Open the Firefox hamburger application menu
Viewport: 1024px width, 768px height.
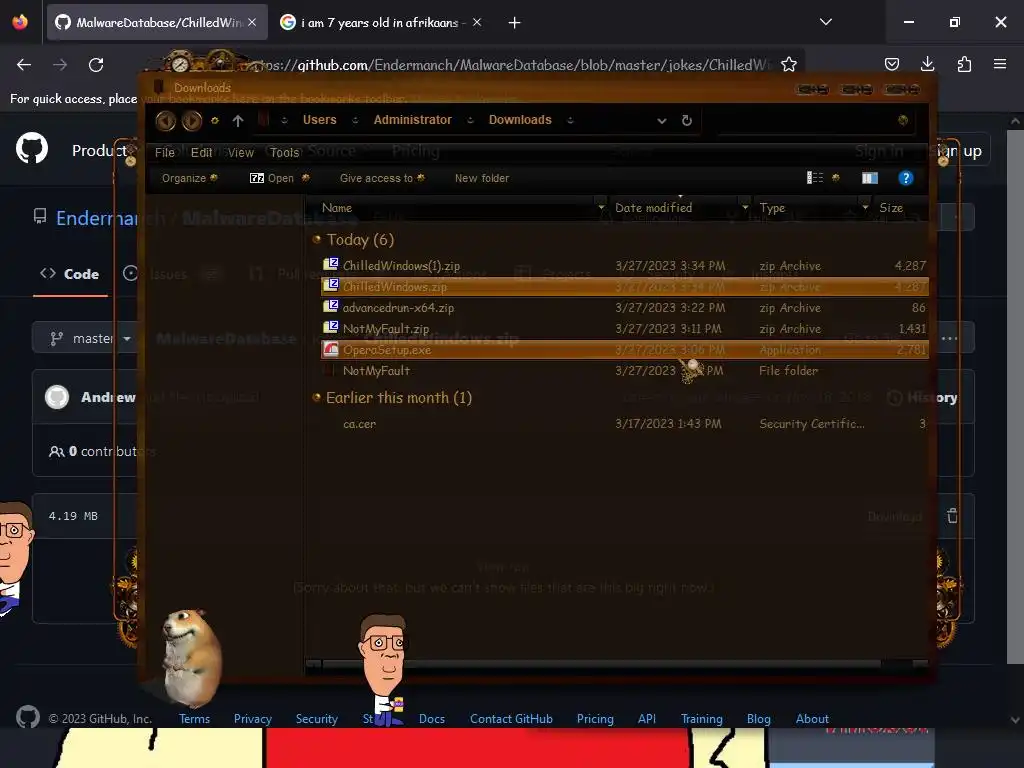tap(1000, 64)
